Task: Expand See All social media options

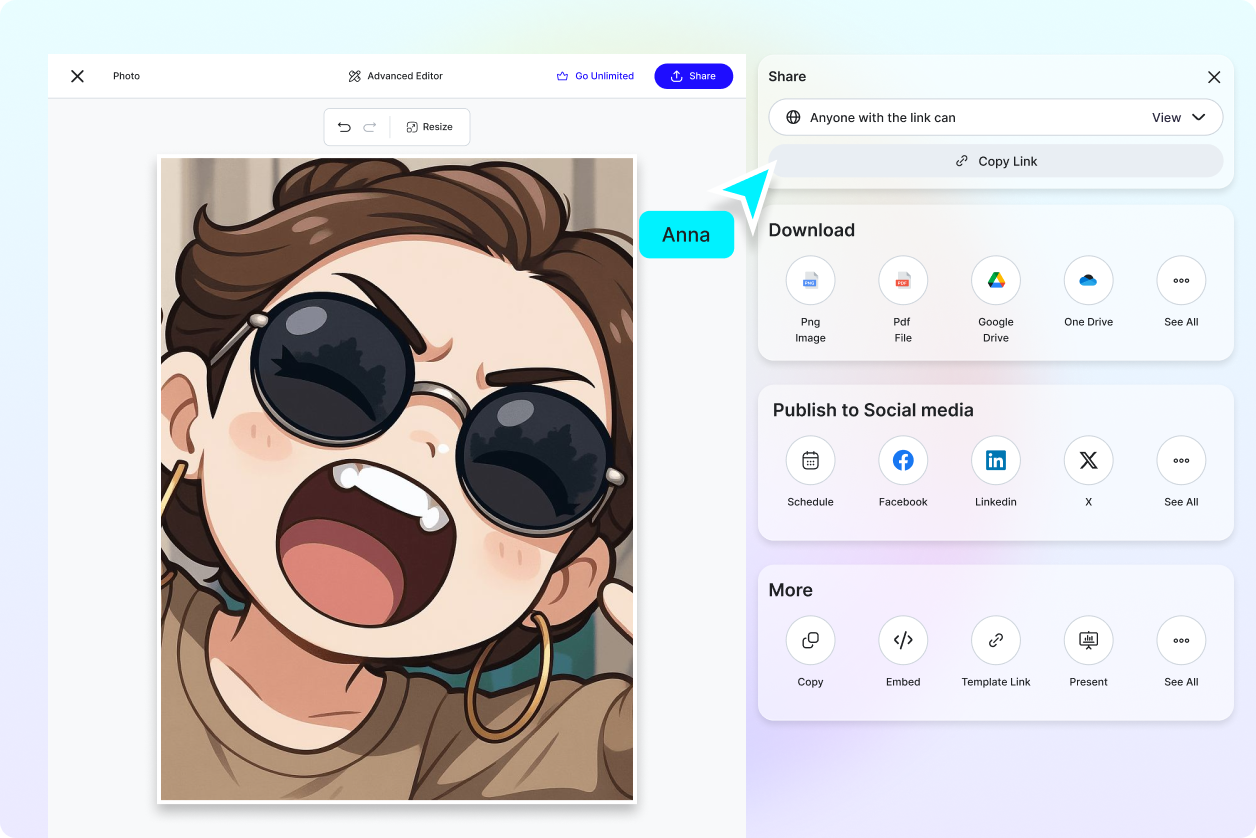Action: pyautogui.click(x=1181, y=461)
